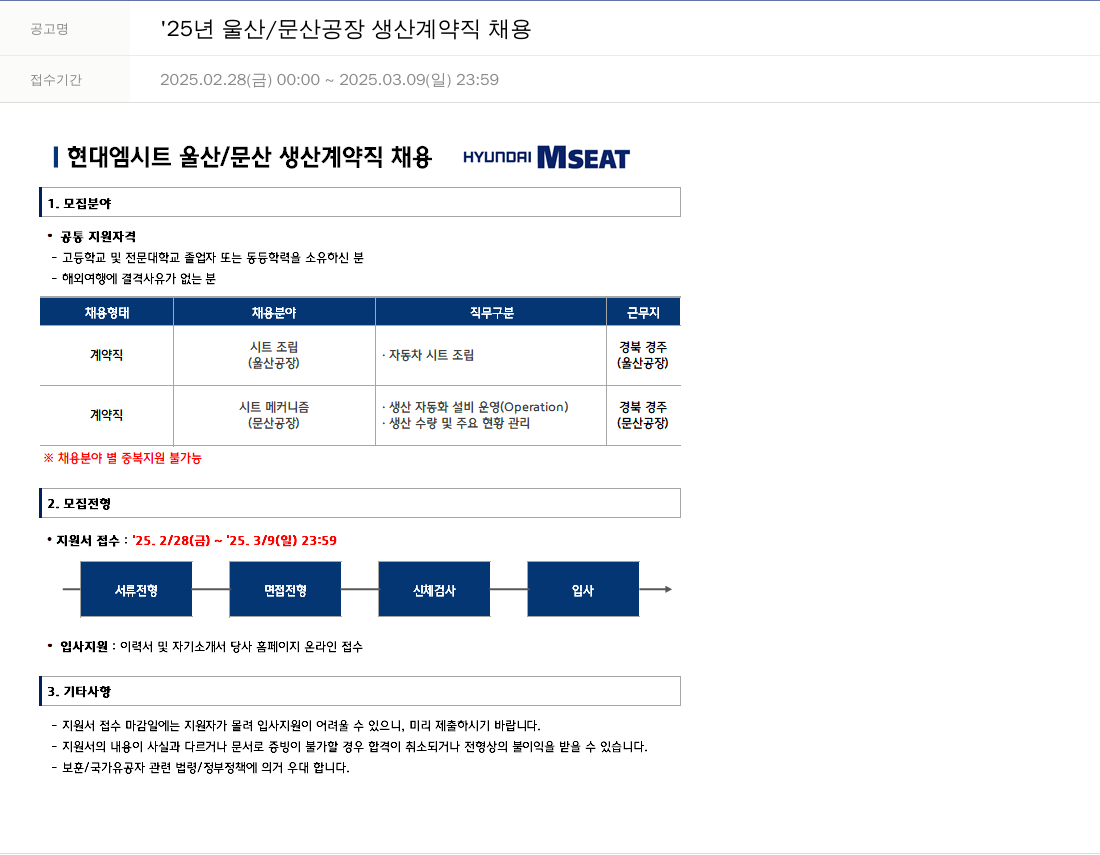Viewport: 1100px width, 855px height.
Task: Click the 계약직 cell in the 울산공장 row
Action: [x=107, y=355]
